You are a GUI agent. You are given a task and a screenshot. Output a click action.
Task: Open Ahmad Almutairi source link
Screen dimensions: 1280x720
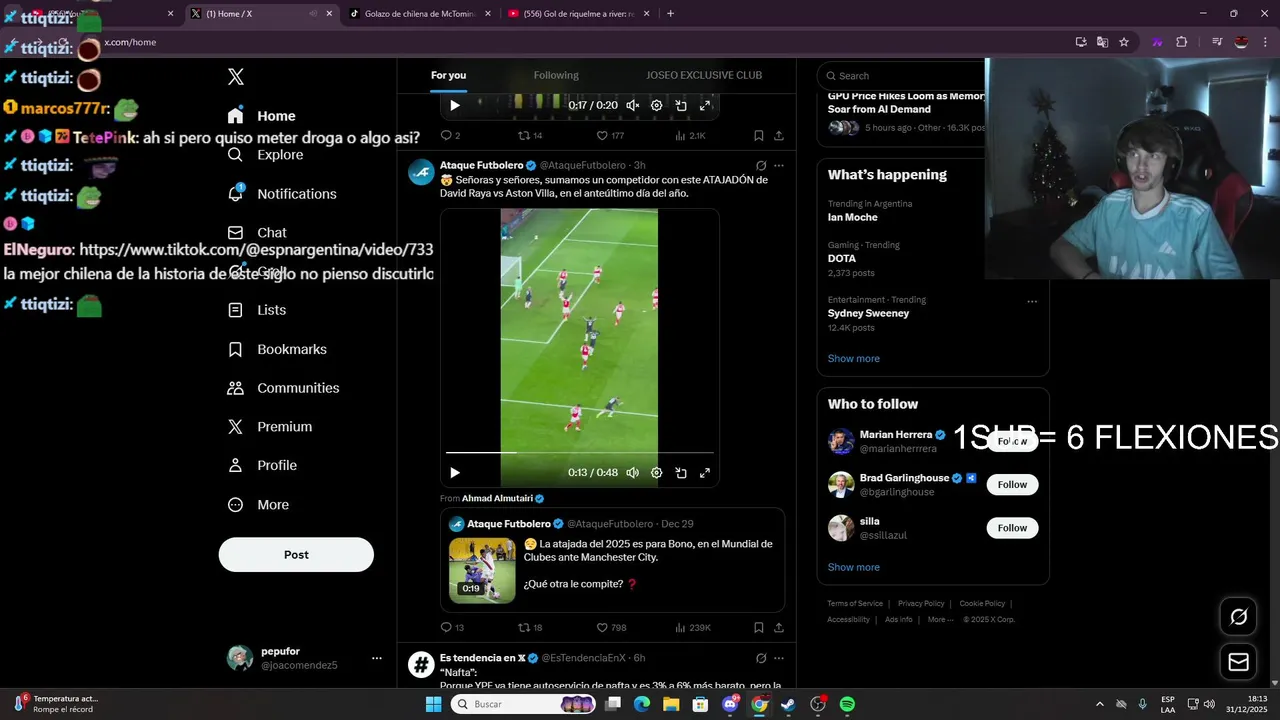pyautogui.click(x=503, y=498)
